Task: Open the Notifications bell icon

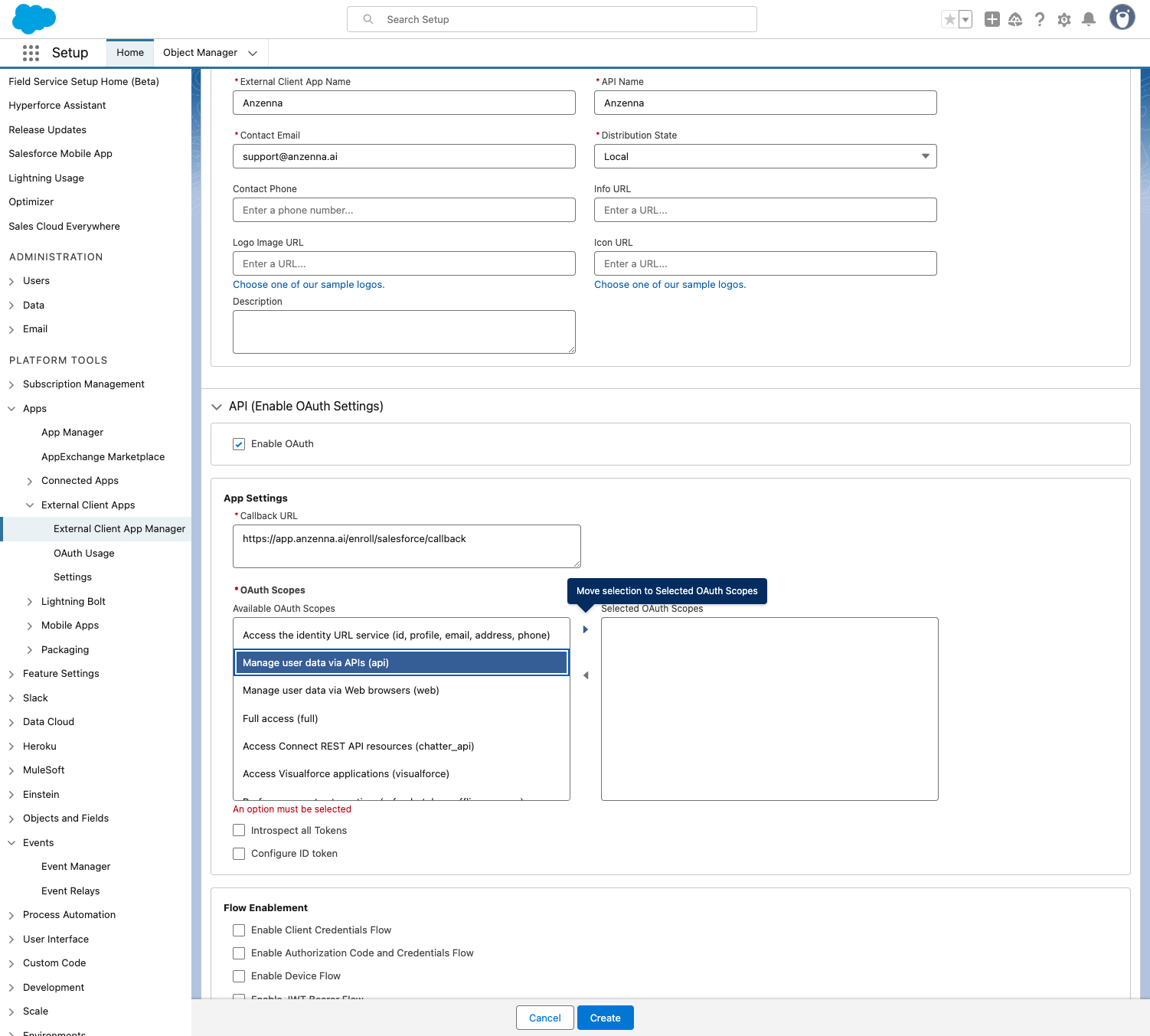Action: 1088,20
